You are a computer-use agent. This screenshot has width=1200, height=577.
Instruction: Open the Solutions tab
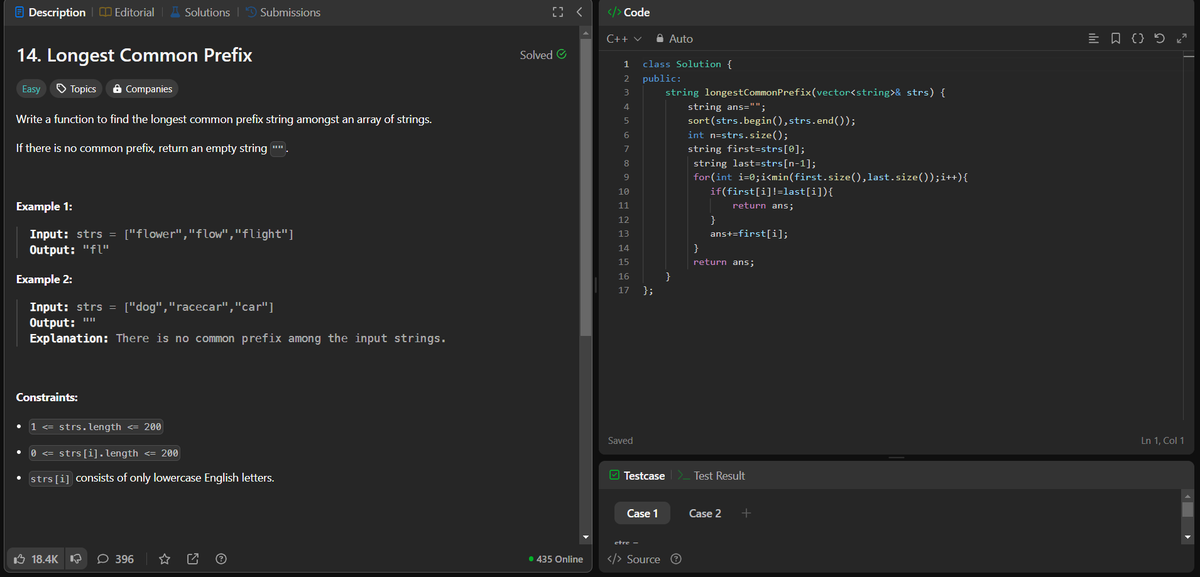pos(199,12)
